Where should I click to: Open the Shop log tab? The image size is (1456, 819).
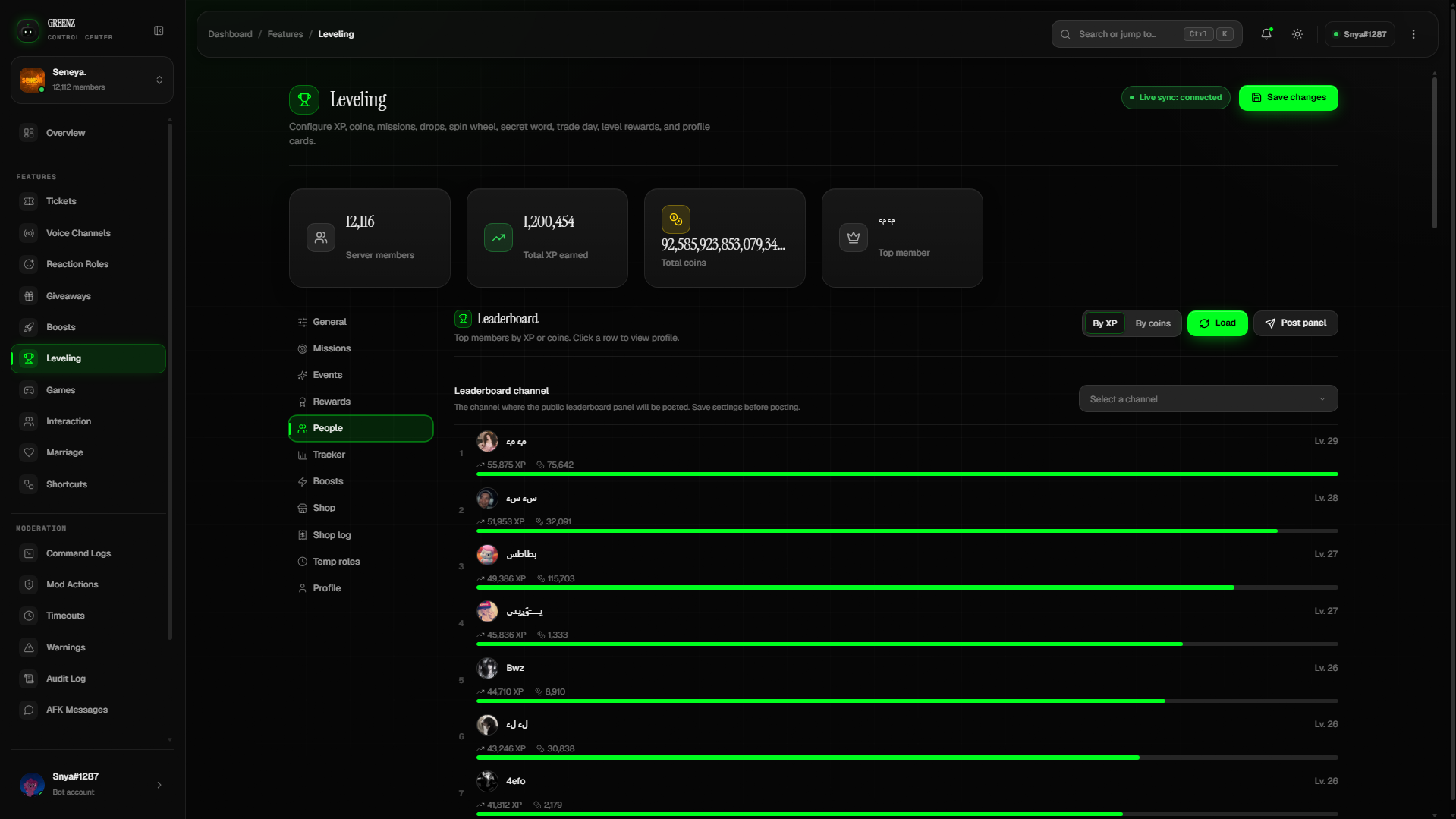click(x=360, y=535)
